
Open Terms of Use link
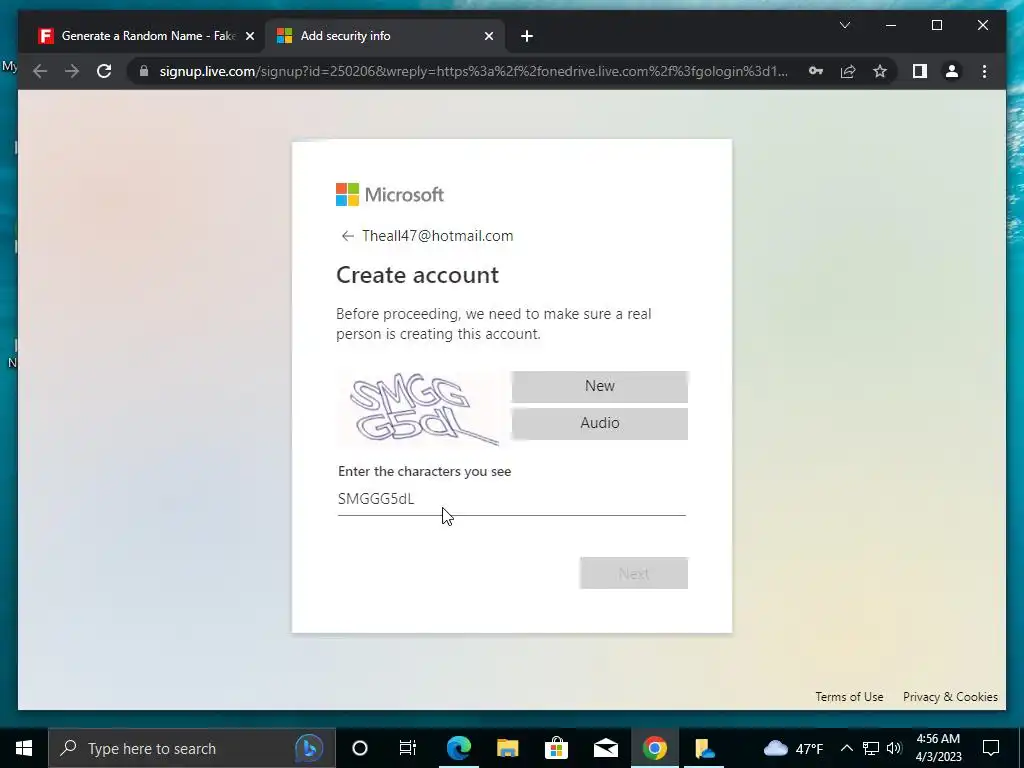849,697
